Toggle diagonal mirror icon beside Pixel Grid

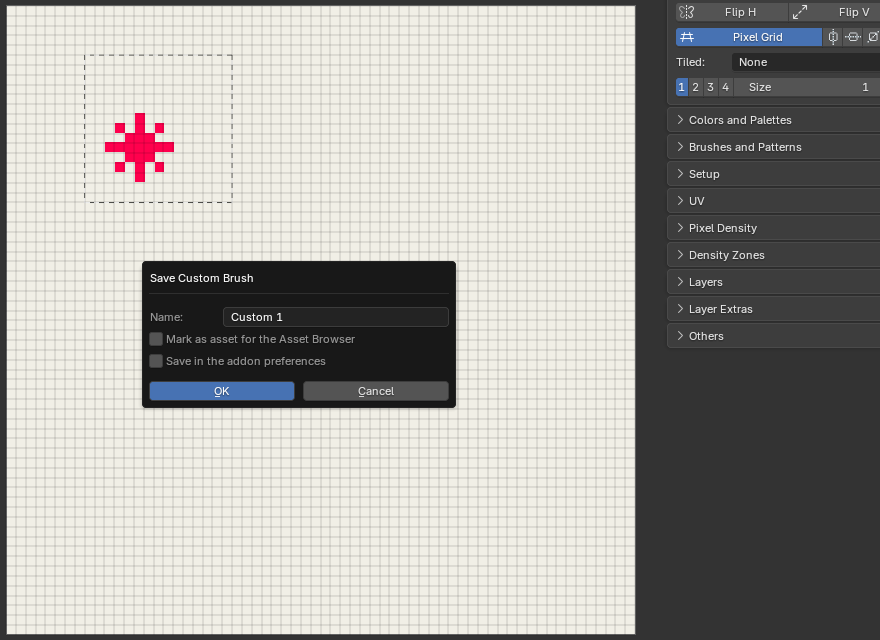click(872, 37)
